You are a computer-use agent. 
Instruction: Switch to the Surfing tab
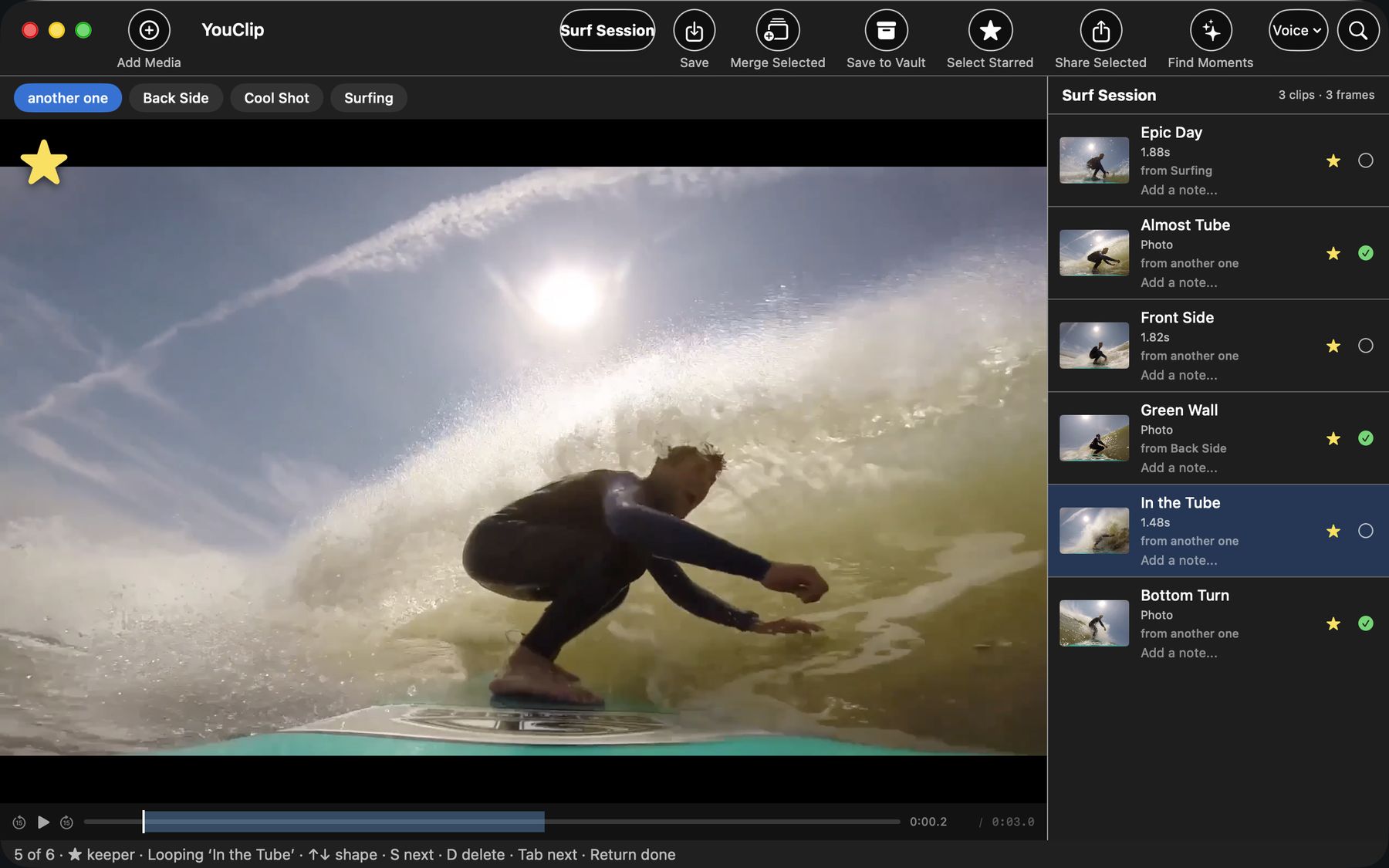(x=368, y=98)
